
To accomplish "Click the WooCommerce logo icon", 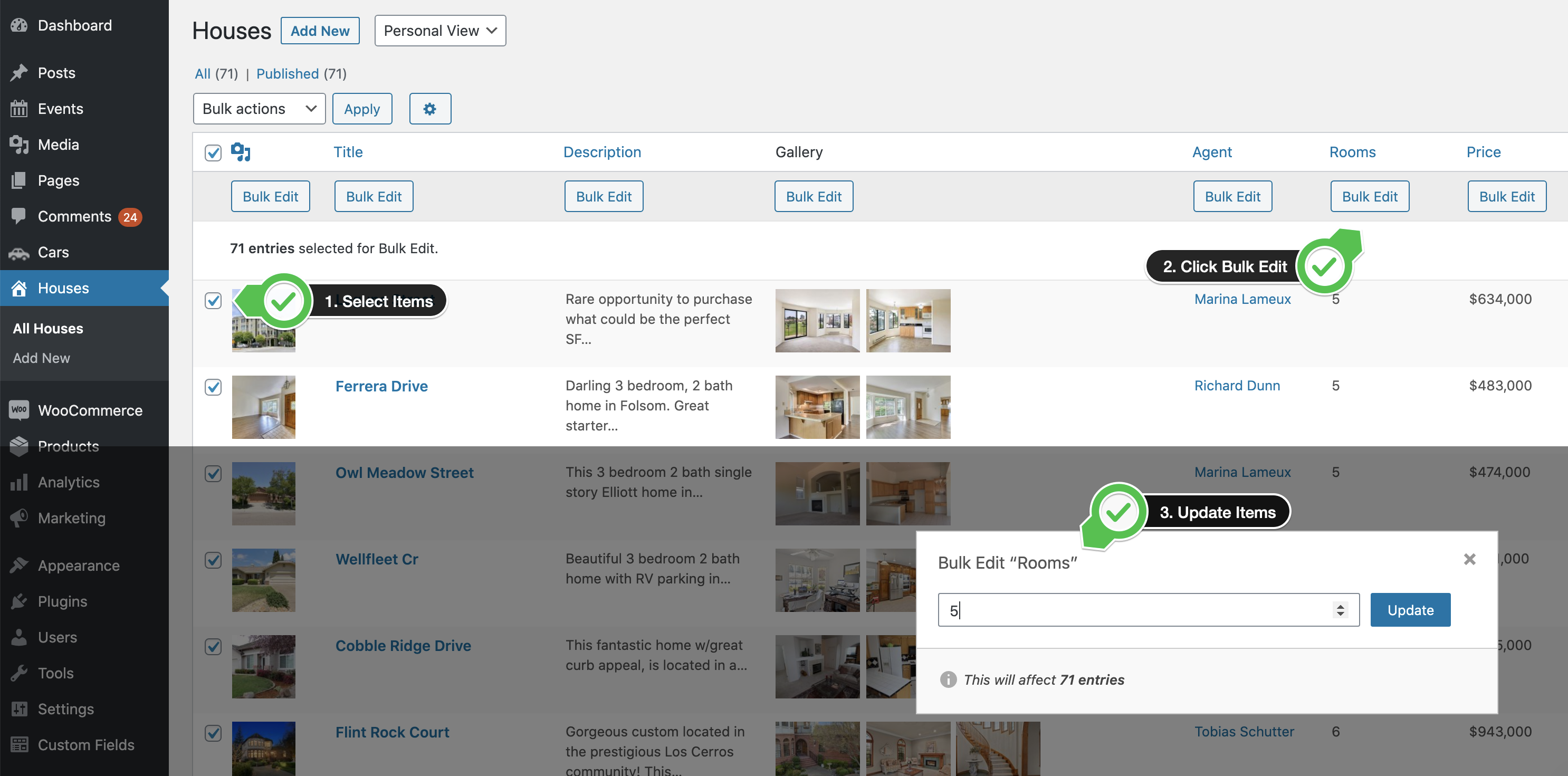I will click(x=19, y=410).
